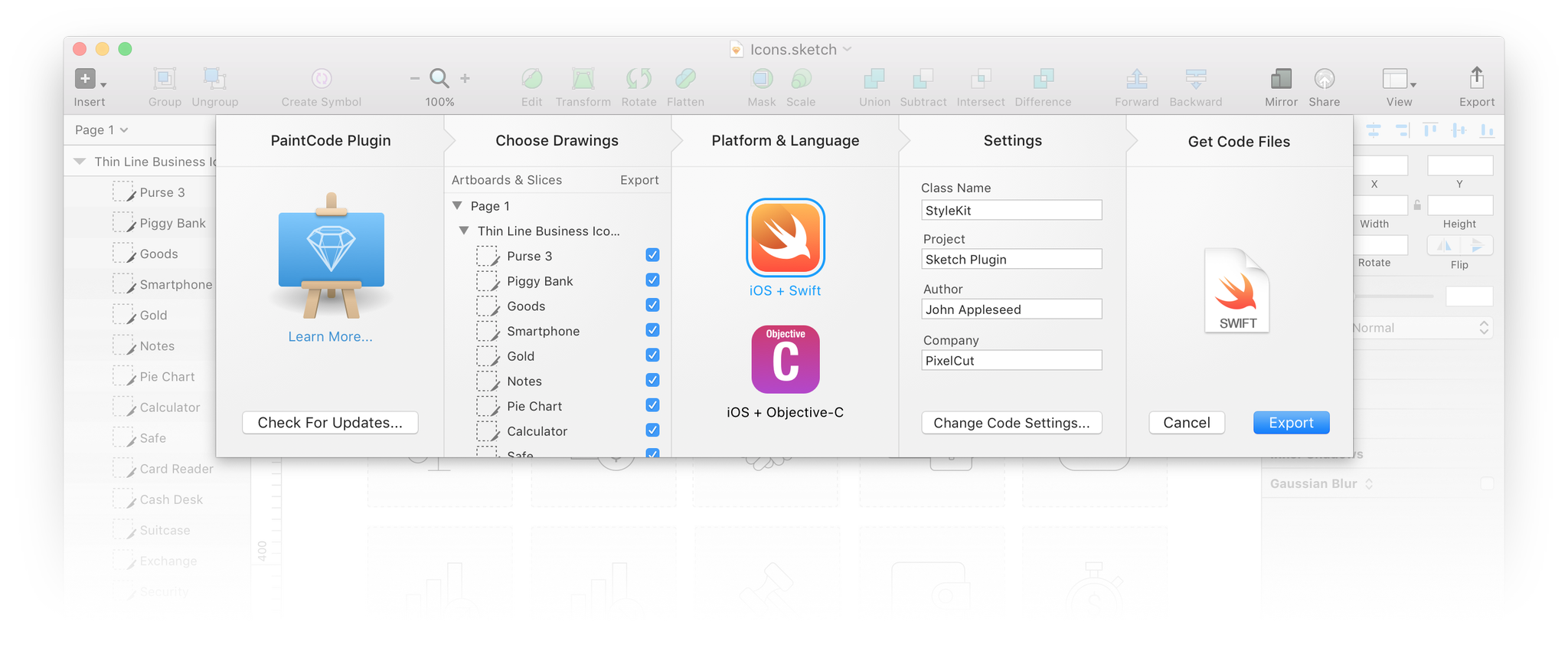1568x658 pixels.
Task: Select the Transform tool icon
Action: [583, 79]
